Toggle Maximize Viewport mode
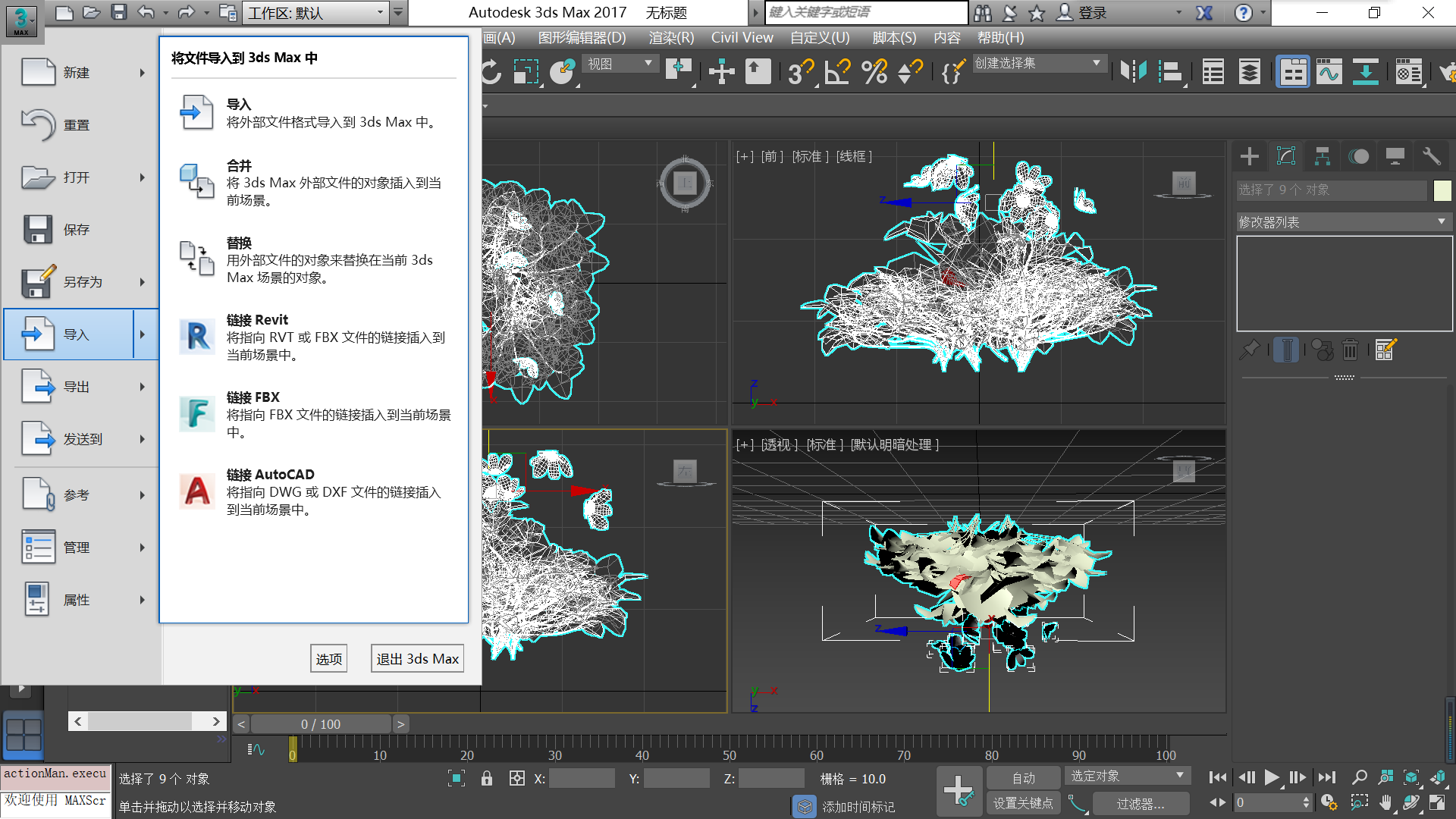 (1439, 803)
